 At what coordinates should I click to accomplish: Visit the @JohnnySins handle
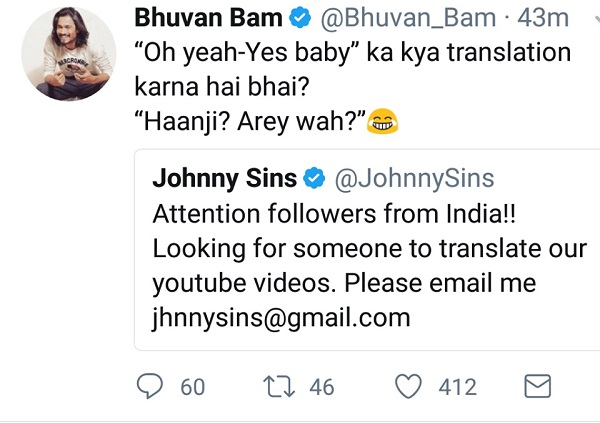pyautogui.click(x=414, y=178)
